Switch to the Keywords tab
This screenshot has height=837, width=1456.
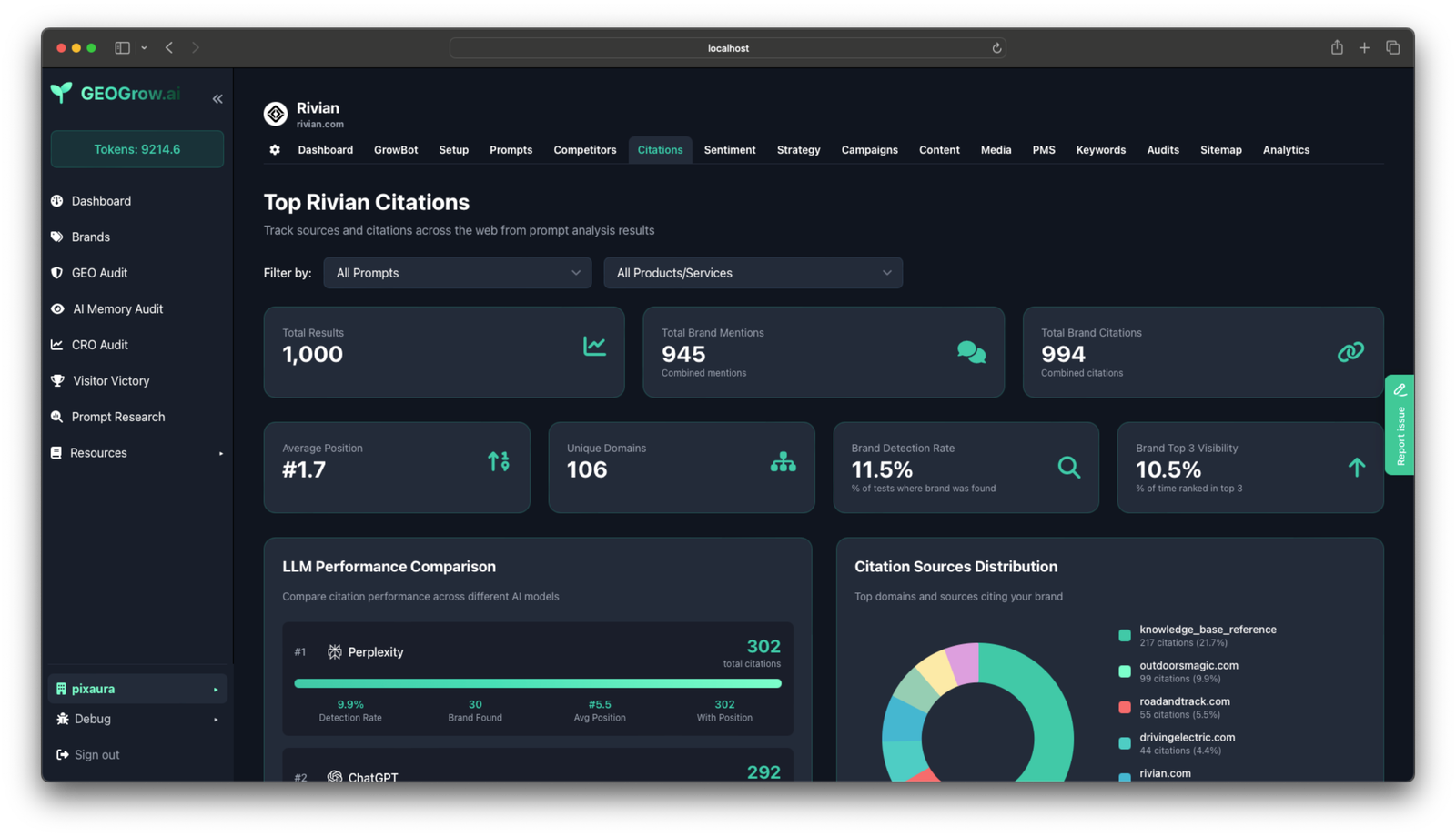tap(1100, 150)
